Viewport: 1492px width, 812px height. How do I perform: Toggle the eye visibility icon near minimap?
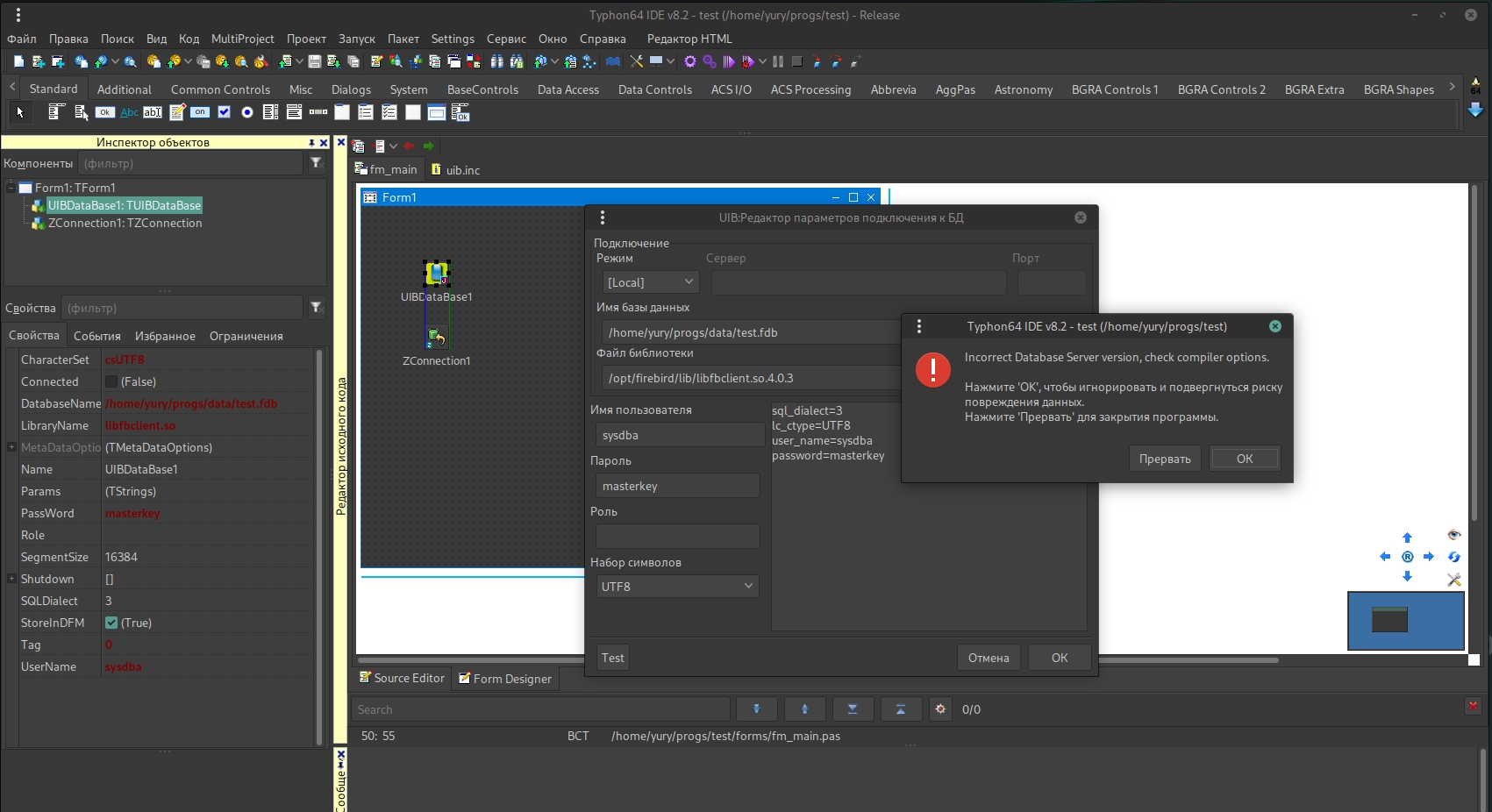point(1453,535)
